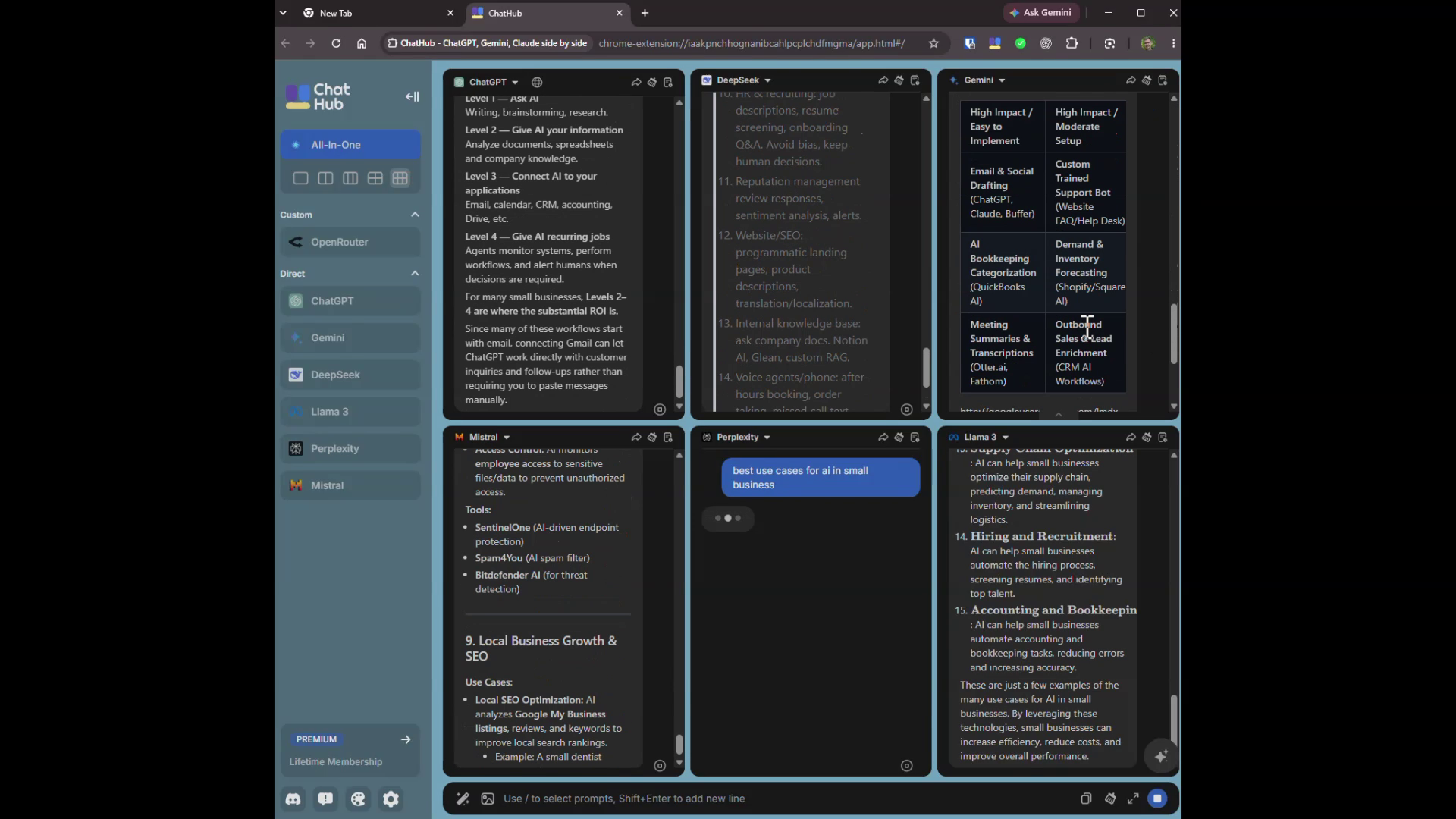Click the ChatGPT panel scrollbar thumb

679,382
